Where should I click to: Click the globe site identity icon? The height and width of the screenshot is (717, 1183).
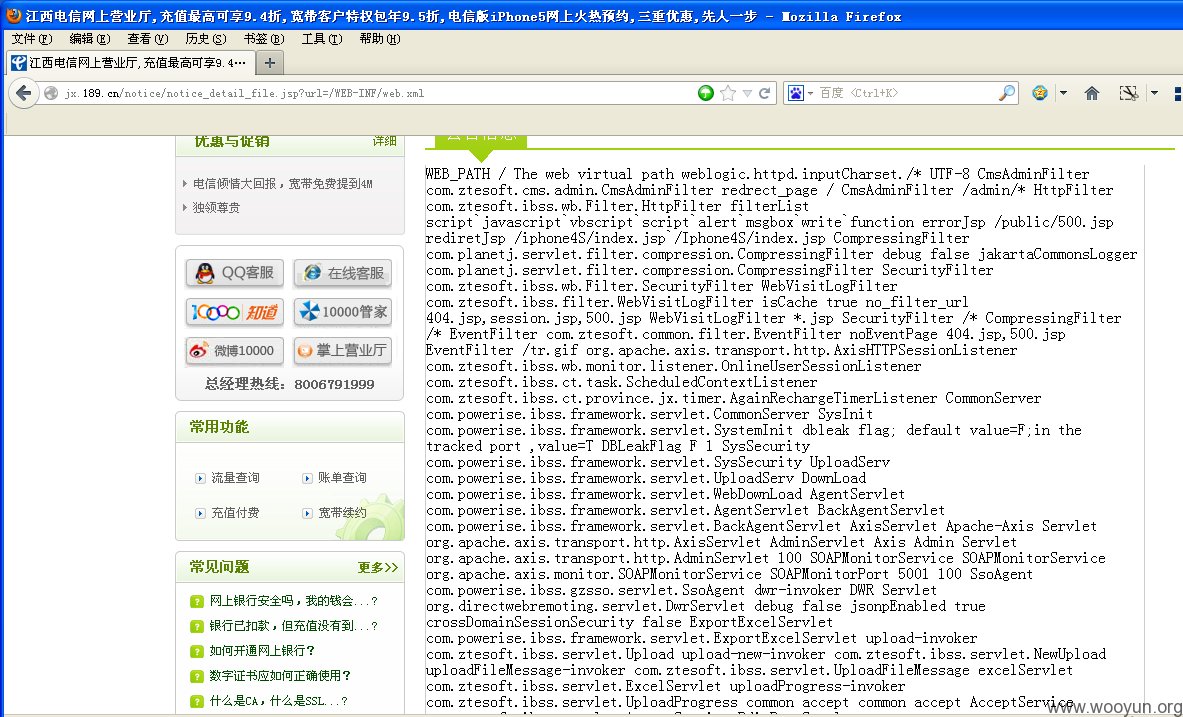coord(51,94)
